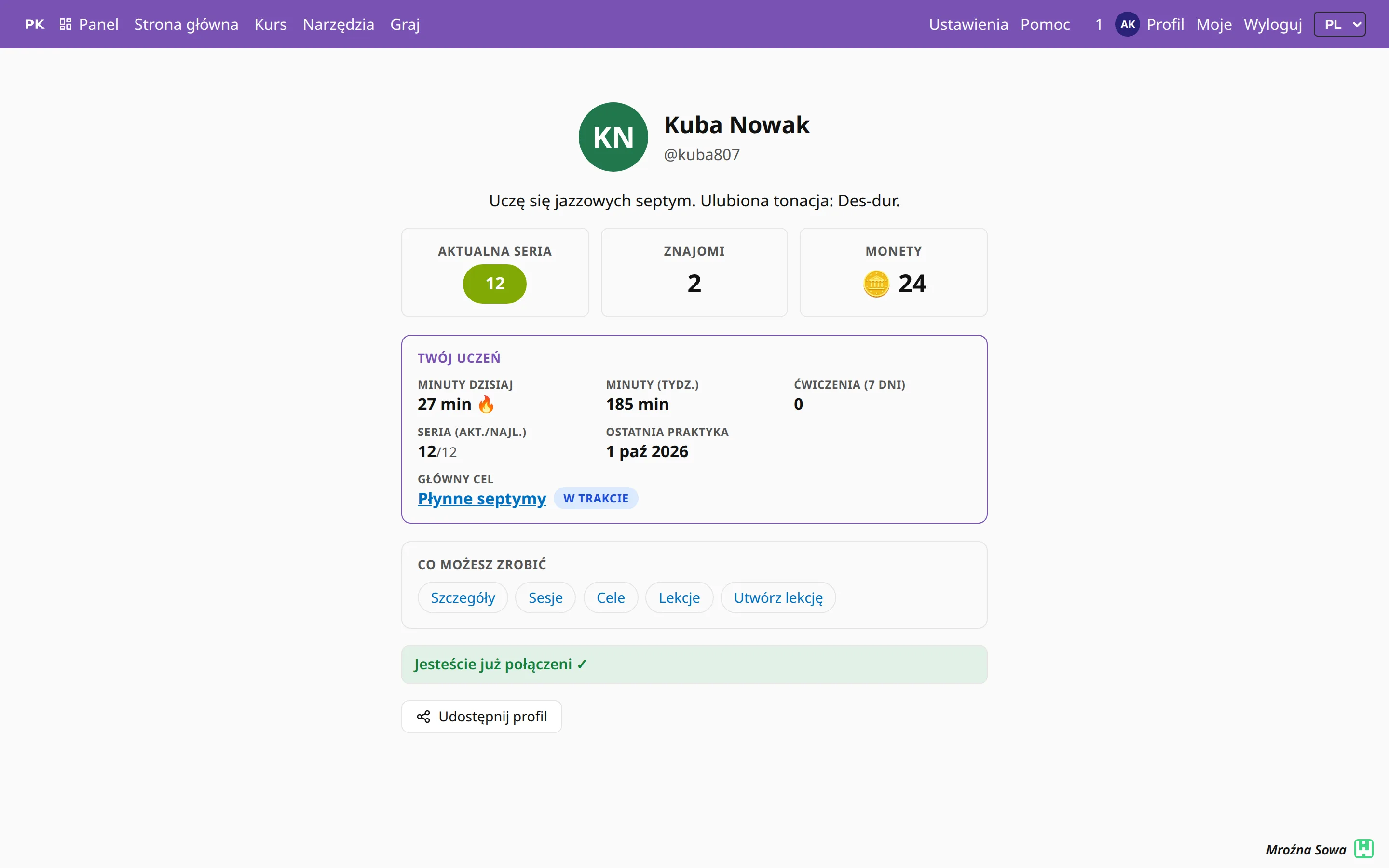Open the Moje link

1214,24
